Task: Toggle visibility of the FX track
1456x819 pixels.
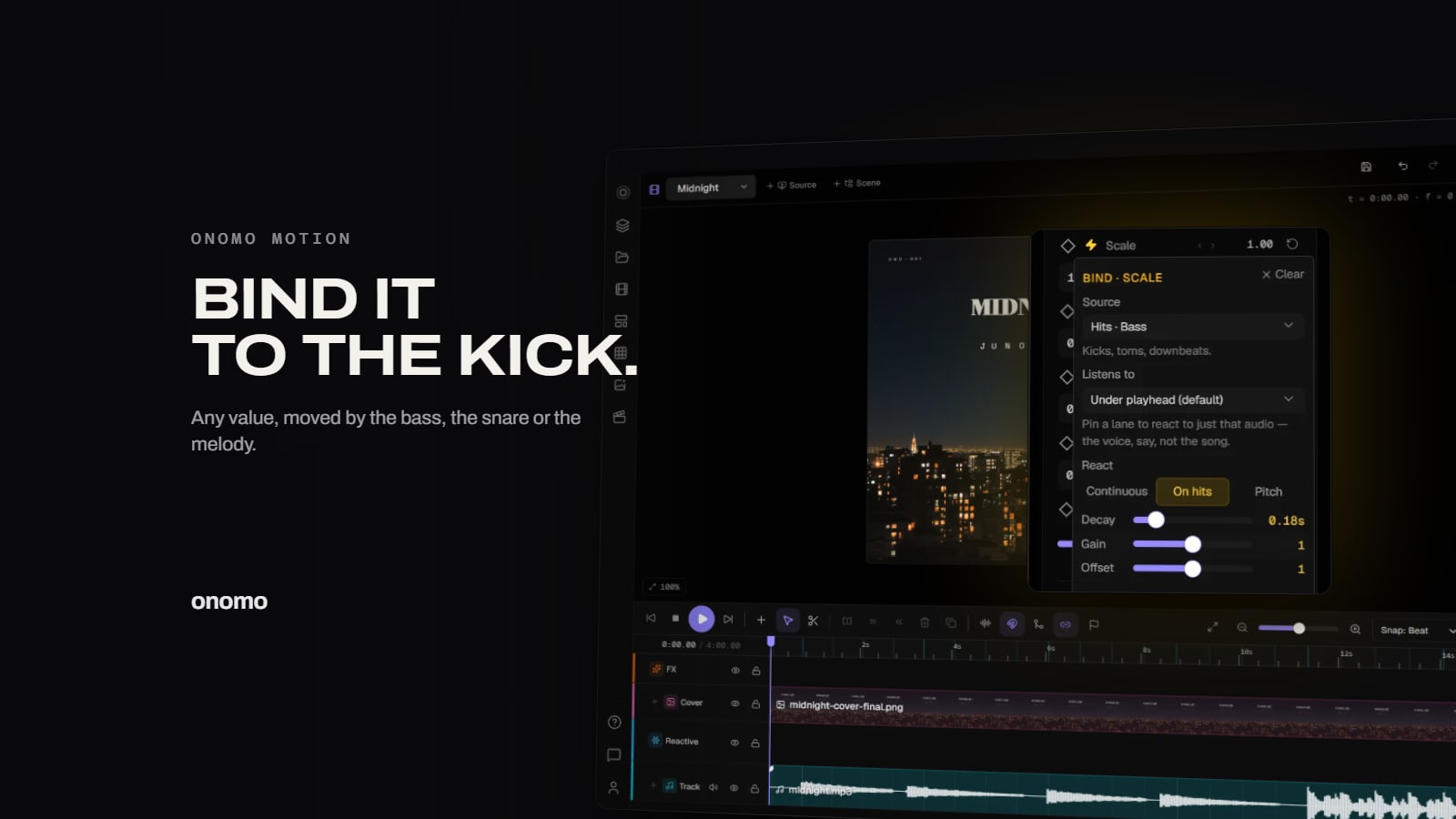Action: [735, 671]
